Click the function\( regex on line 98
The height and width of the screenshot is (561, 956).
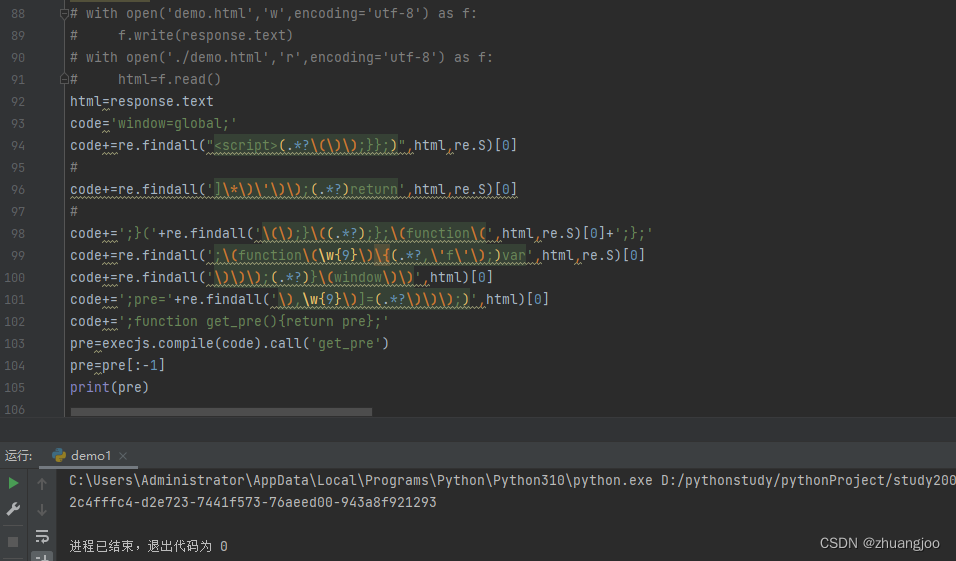pos(374,234)
